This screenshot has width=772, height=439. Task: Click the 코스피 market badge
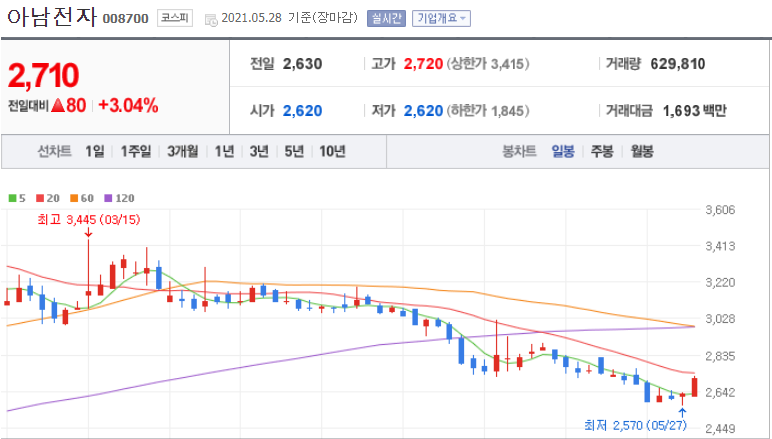[x=175, y=18]
